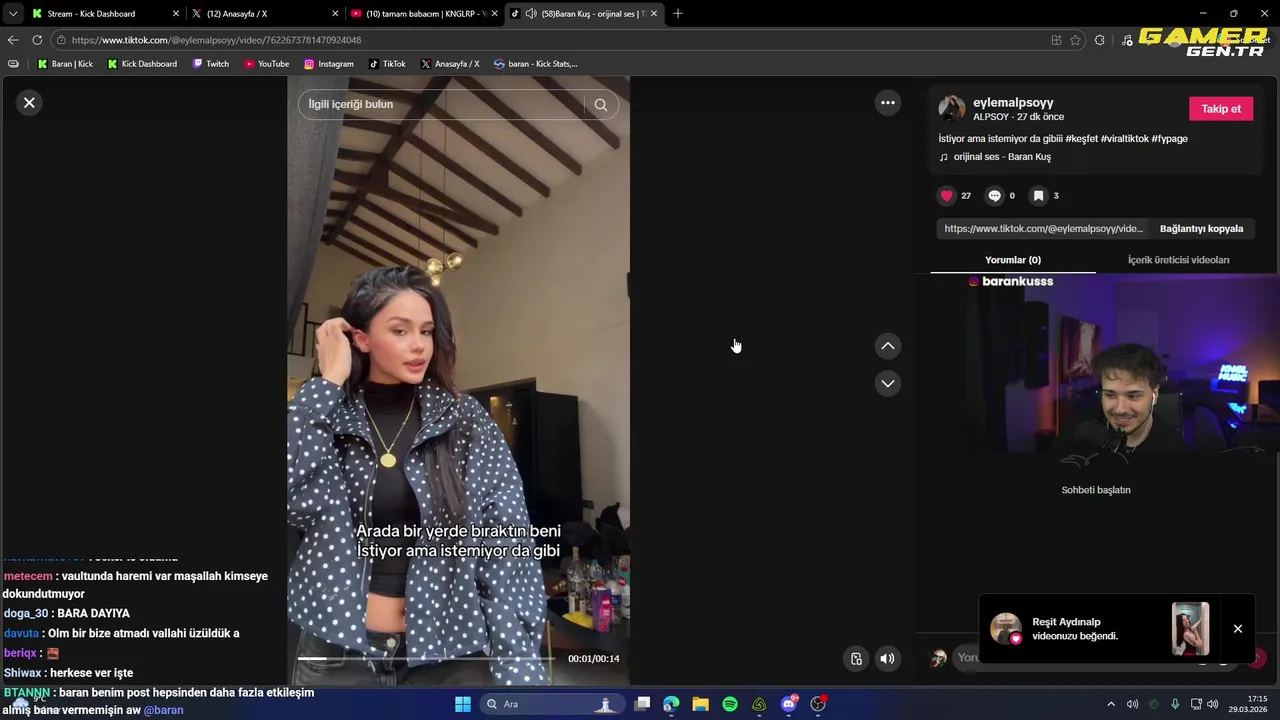Switch to the 'tamam babacım' YouTube tab
Image resolution: width=1280 pixels, height=720 pixels.
tap(425, 13)
